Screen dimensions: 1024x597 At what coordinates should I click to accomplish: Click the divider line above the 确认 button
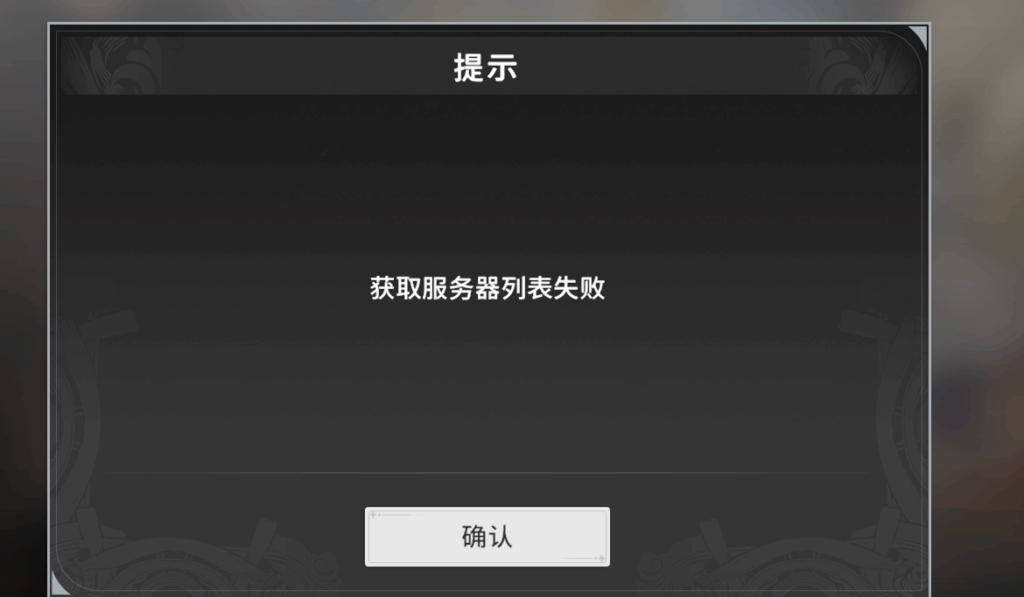click(487, 472)
